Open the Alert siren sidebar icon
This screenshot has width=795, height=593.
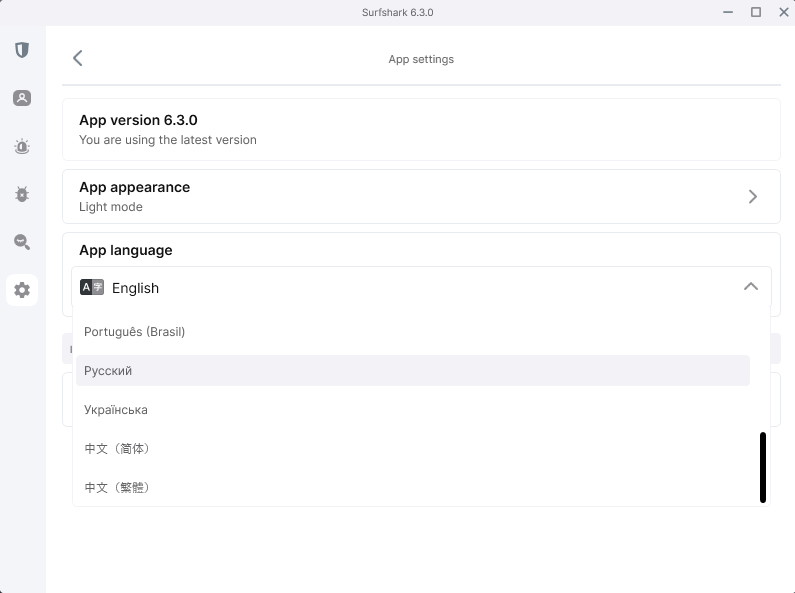tap(22, 147)
